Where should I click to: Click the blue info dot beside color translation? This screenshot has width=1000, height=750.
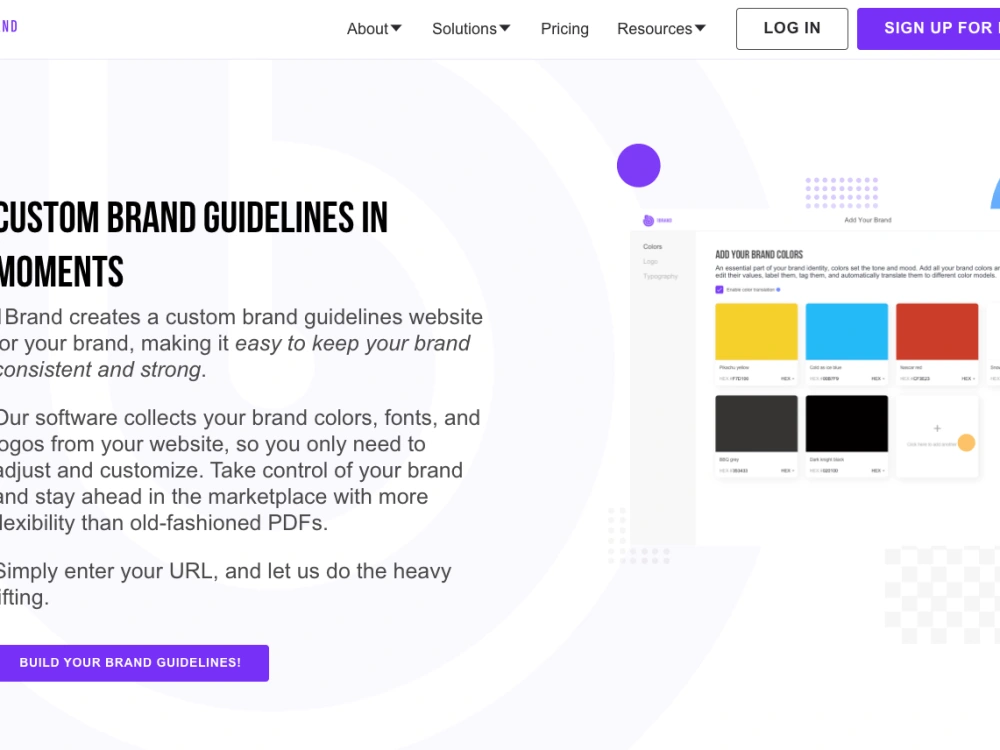[778, 290]
